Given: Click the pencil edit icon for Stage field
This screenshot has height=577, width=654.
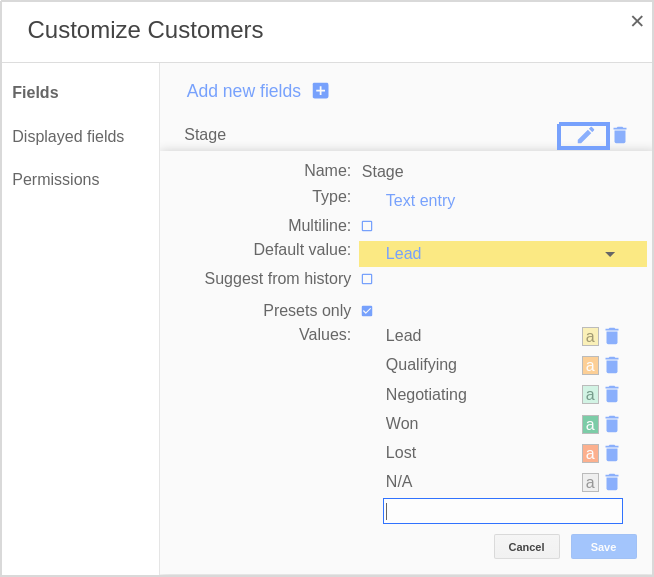Looking at the screenshot, I should coord(584,136).
